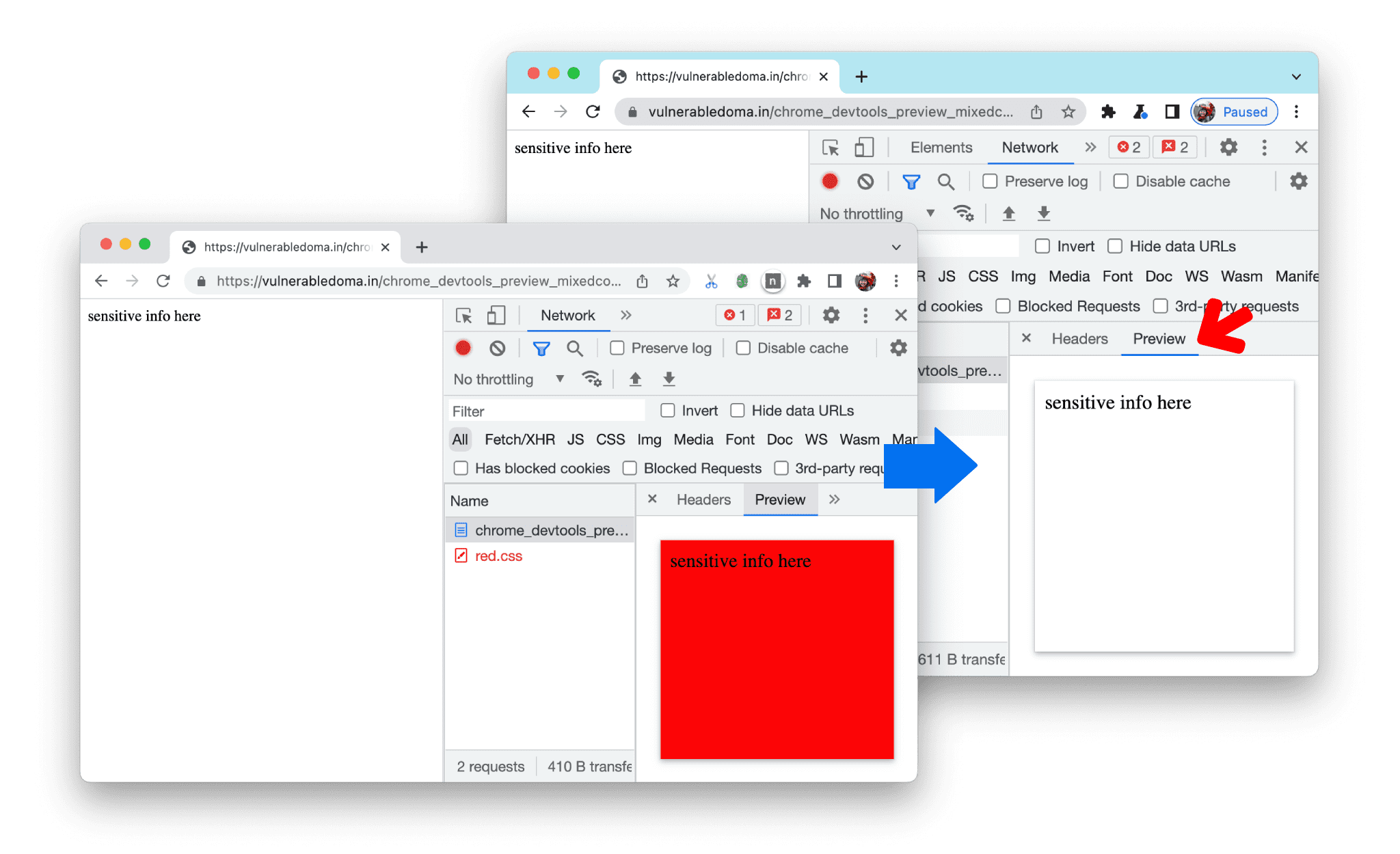The width and height of the screenshot is (1400, 854).
Task: Expand the more filters chevron expander
Action: pos(834,498)
